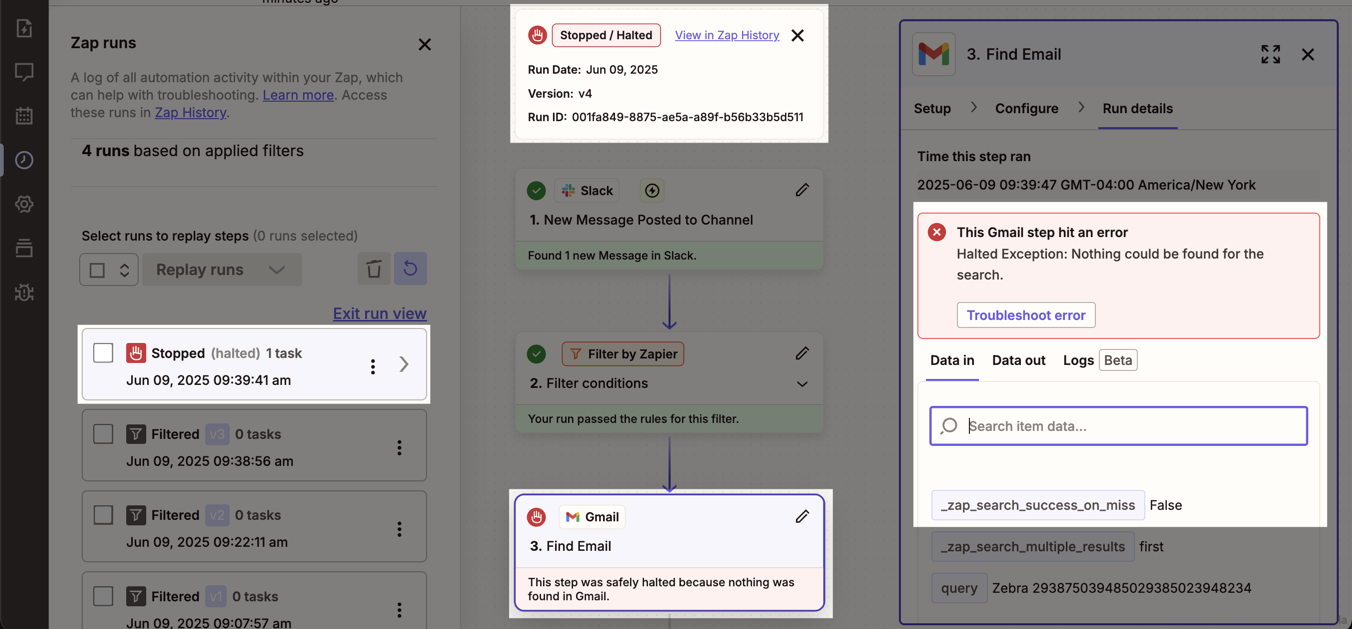Open the Zap runs clock icon in sidebar
This screenshot has height=629, width=1352.
click(24, 160)
